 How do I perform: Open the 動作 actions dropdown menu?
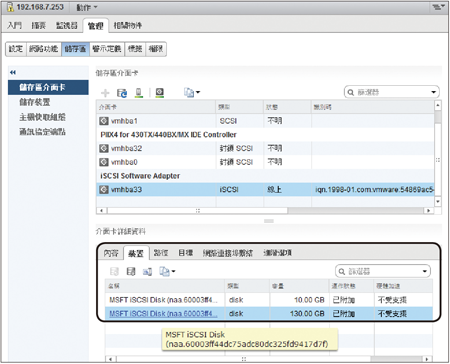pos(87,7)
